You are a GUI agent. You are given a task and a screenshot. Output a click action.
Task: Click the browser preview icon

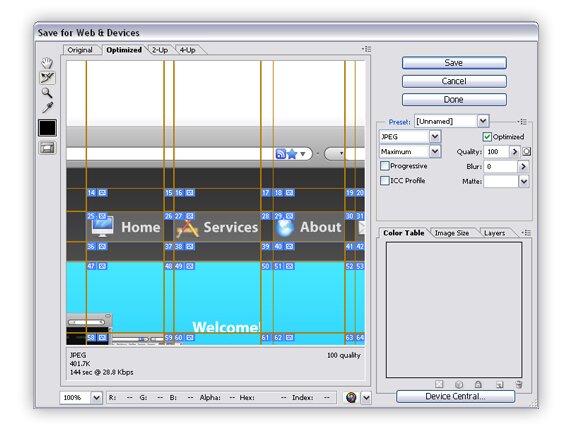[351, 397]
